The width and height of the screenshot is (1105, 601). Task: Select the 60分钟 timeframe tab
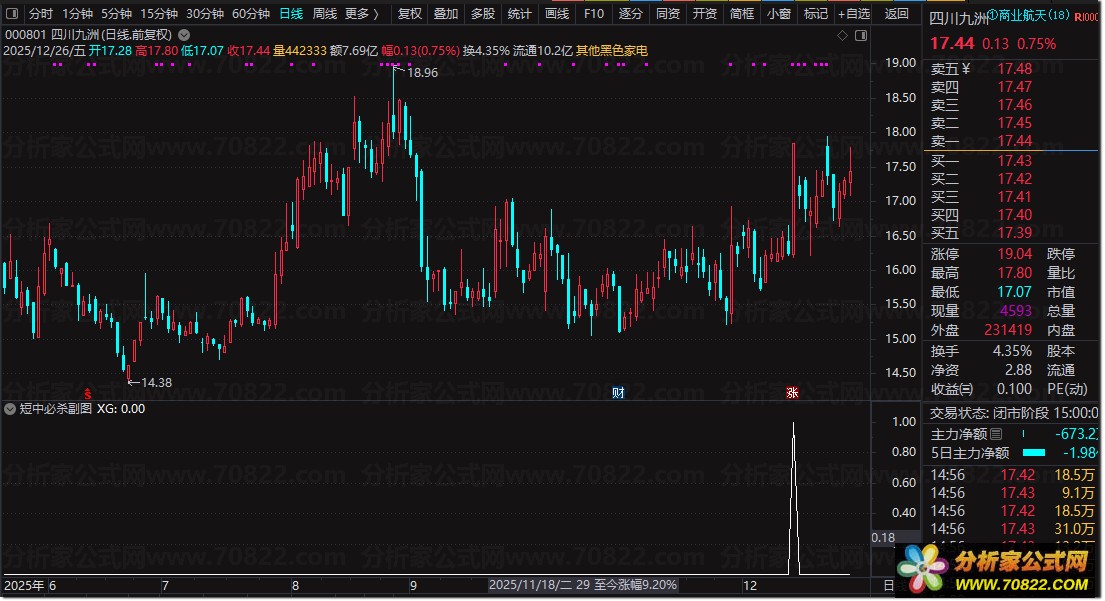click(x=250, y=14)
